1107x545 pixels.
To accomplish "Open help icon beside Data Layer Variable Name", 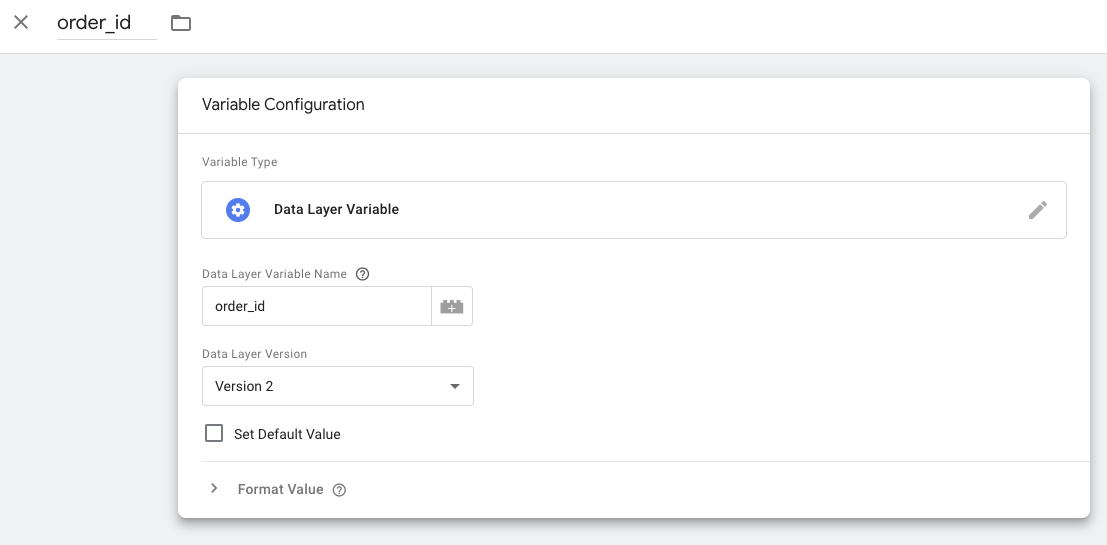I will tap(363, 274).
